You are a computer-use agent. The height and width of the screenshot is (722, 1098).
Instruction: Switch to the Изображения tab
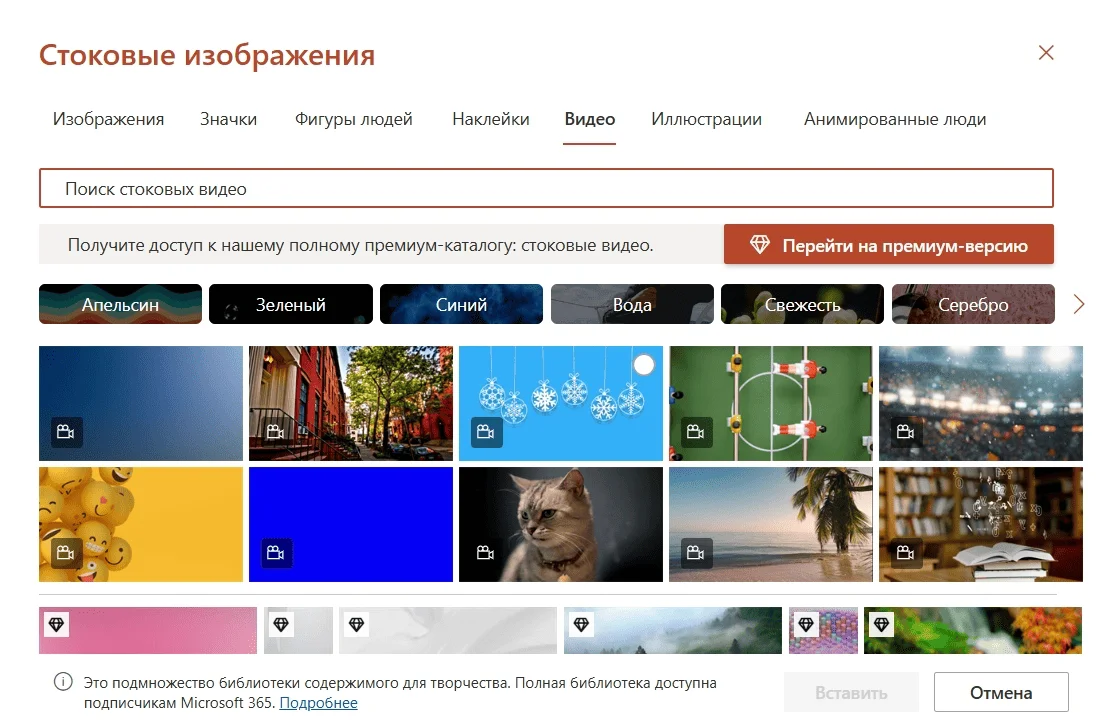pos(109,119)
